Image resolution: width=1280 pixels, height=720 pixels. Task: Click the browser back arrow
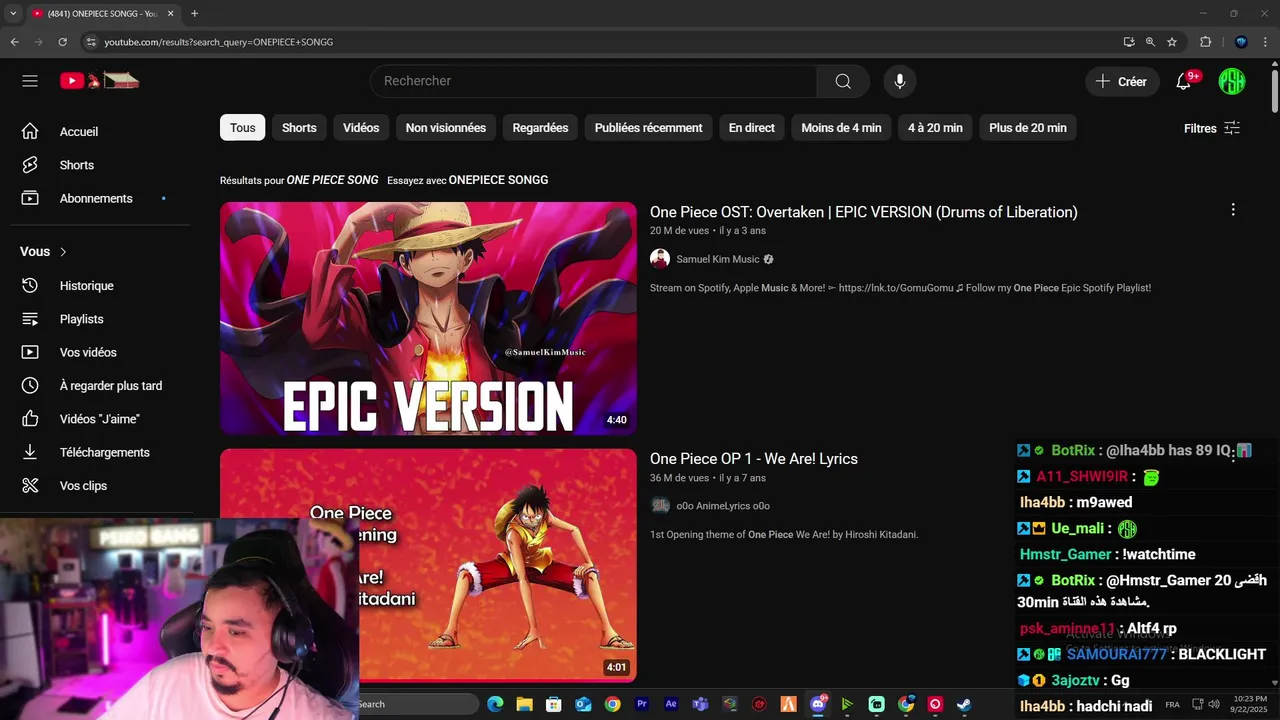(14, 42)
